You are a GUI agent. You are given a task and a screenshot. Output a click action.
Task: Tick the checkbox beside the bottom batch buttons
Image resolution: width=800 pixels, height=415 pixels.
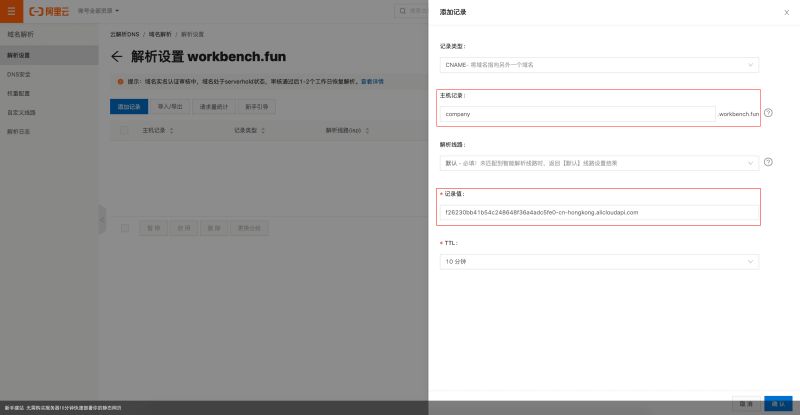pos(124,228)
